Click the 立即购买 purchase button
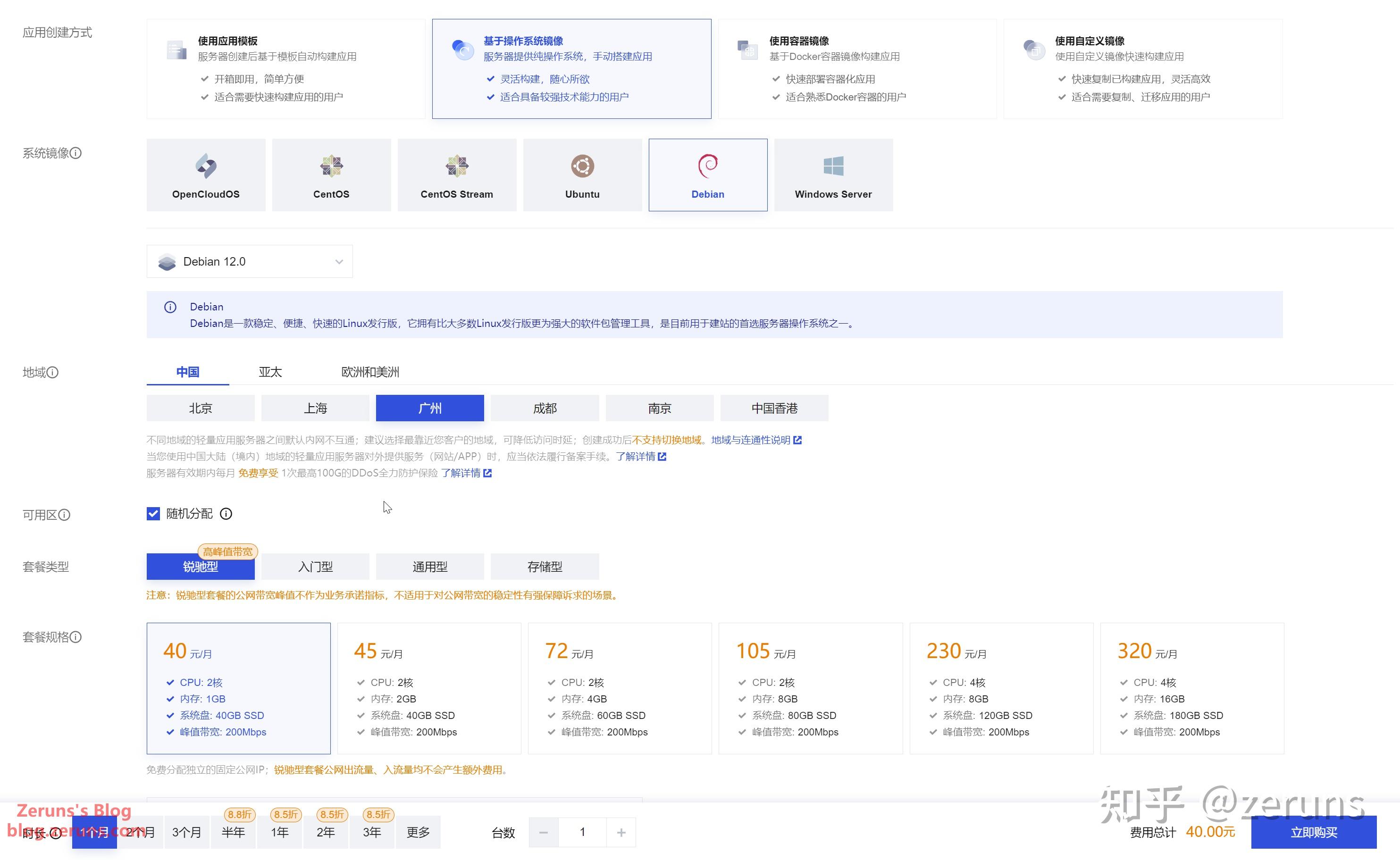This screenshot has height=860, width=1400. (x=1313, y=832)
